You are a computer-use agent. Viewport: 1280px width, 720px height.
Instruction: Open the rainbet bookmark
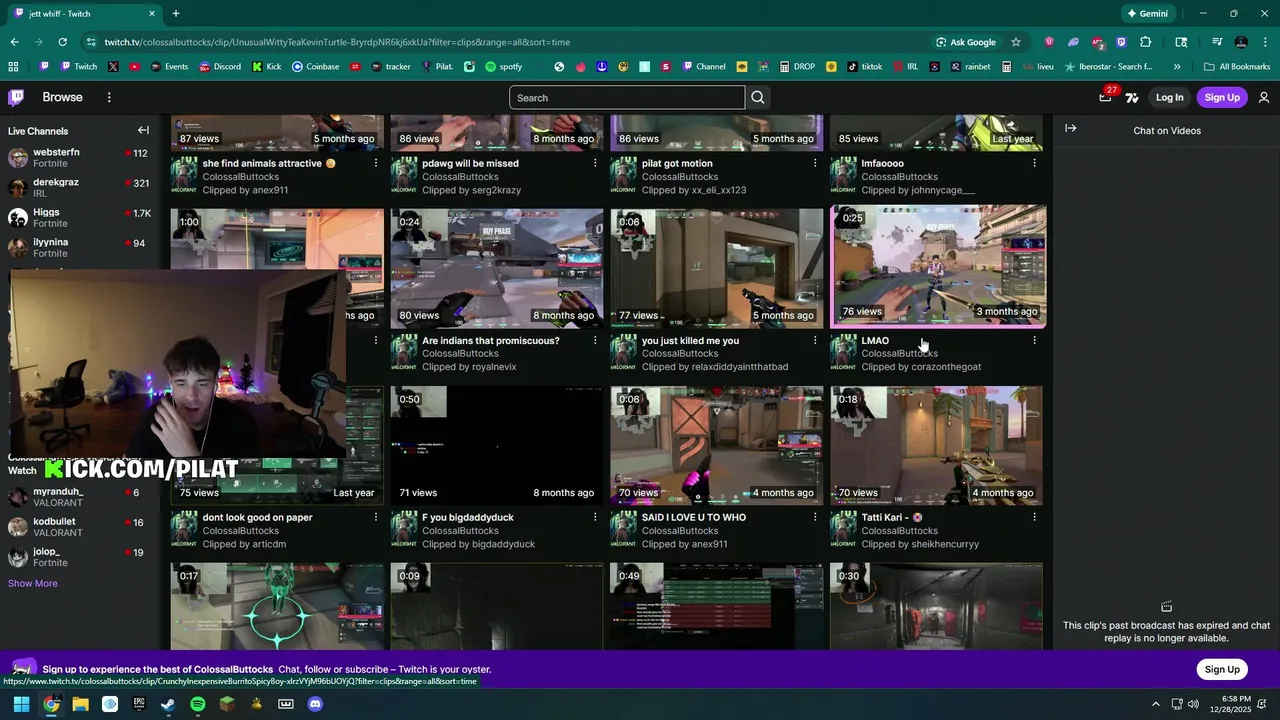pyautogui.click(x=971, y=67)
